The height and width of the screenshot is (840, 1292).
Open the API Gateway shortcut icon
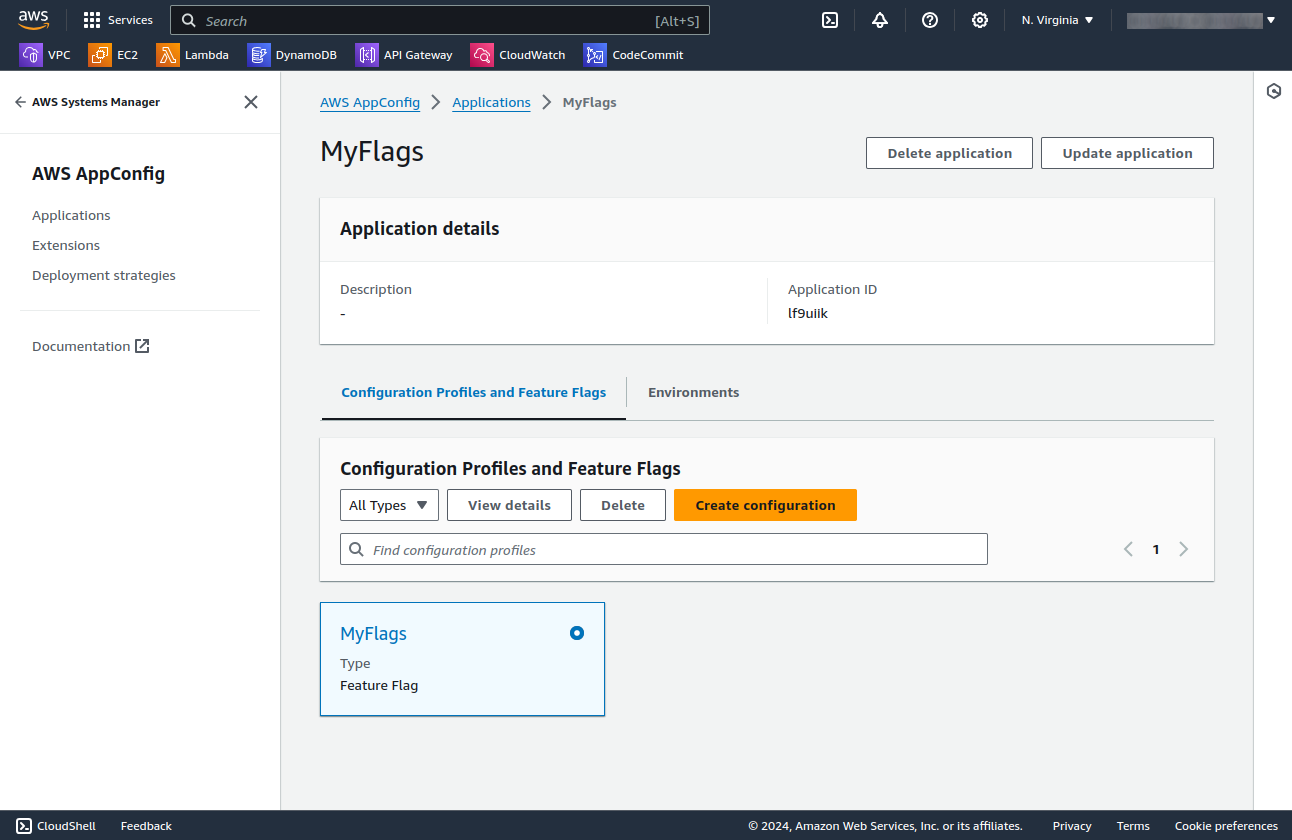click(367, 55)
